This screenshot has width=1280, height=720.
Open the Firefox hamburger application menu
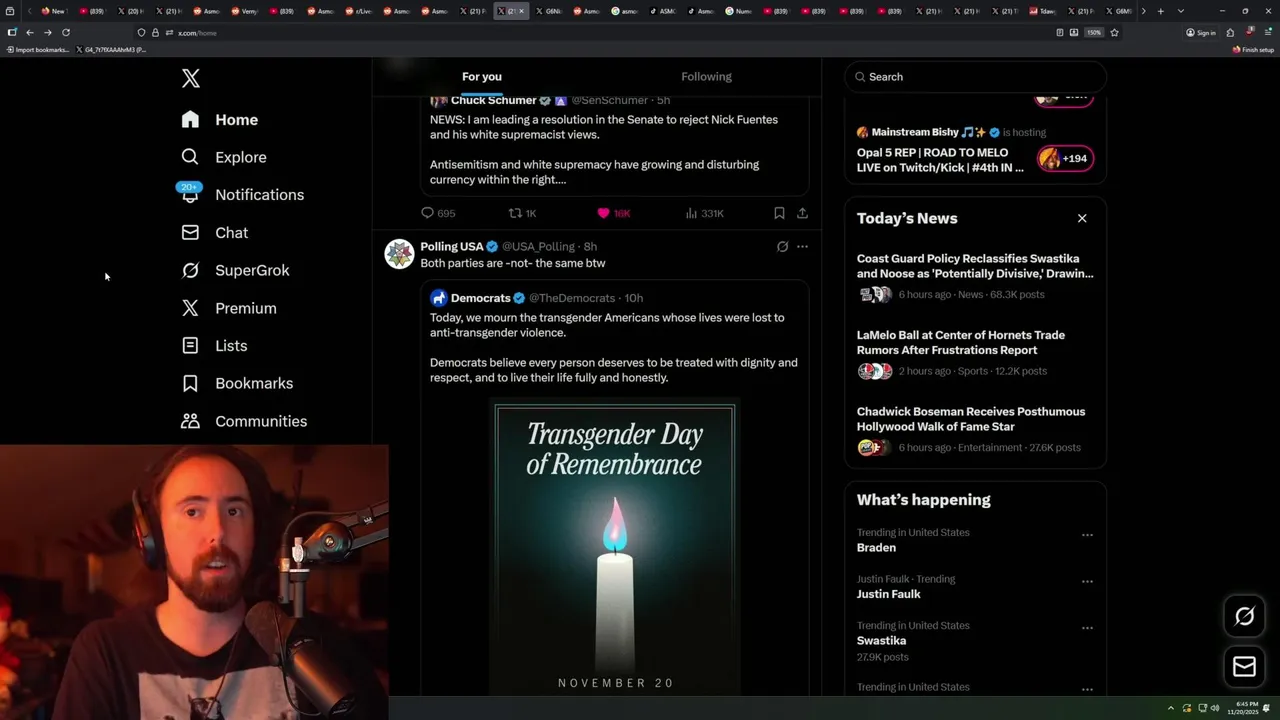[x=1268, y=33]
